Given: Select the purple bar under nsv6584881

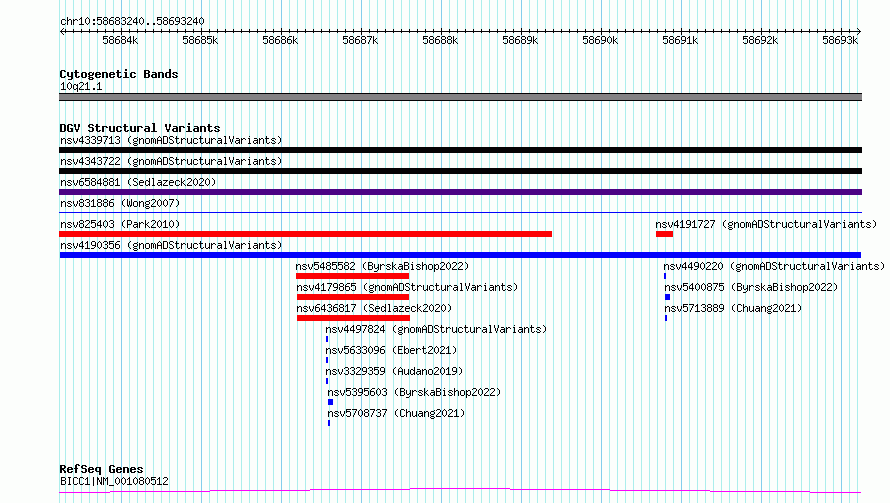Looking at the screenshot, I should pyautogui.click(x=460, y=192).
